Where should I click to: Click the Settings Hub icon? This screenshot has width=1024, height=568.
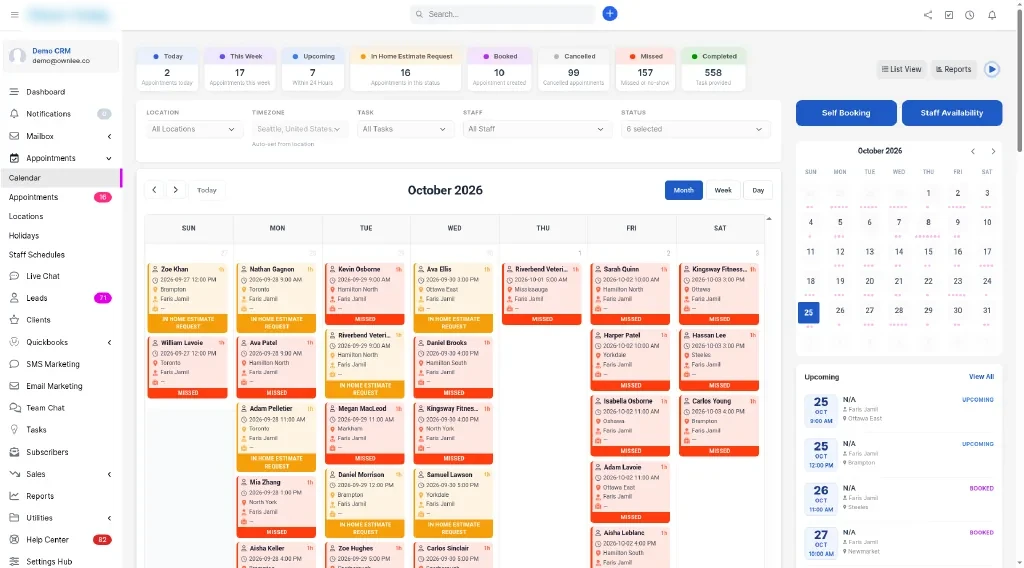(14, 561)
